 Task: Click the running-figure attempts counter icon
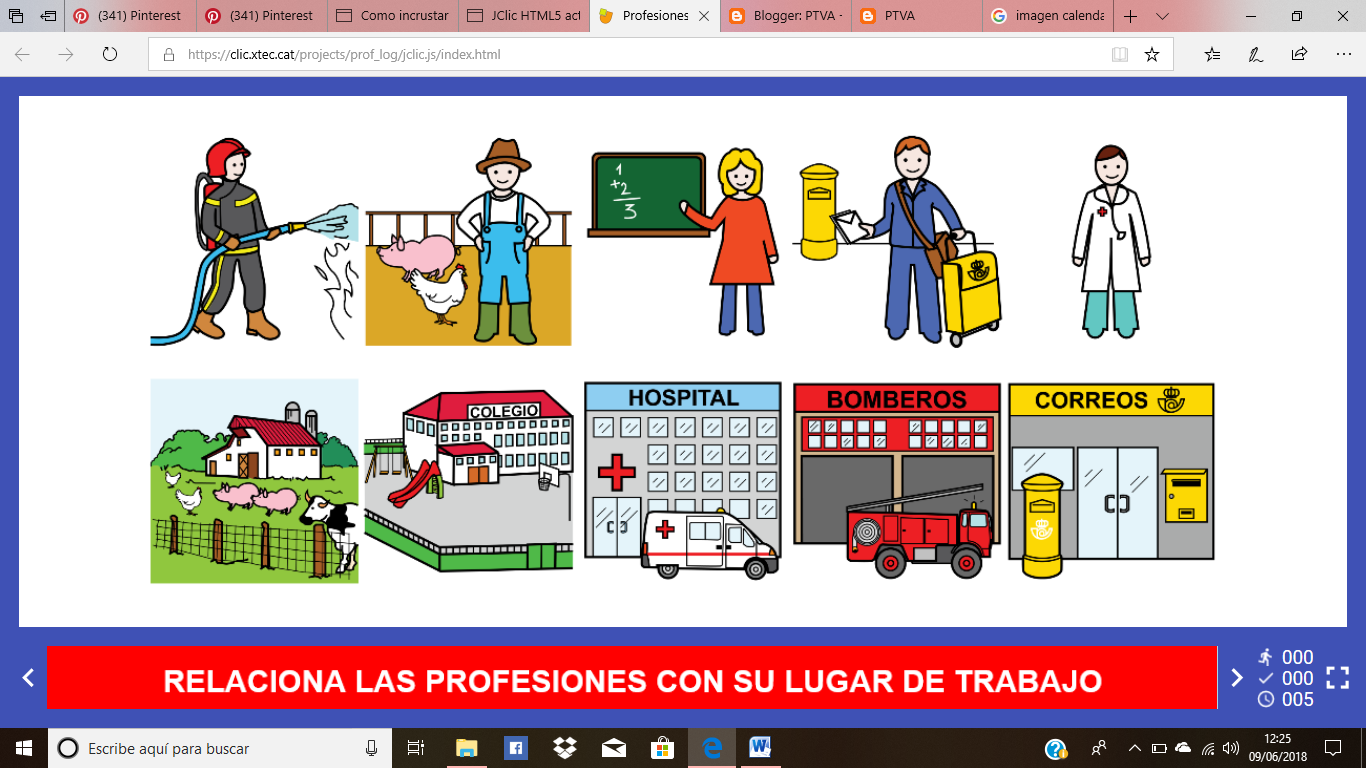(1266, 657)
